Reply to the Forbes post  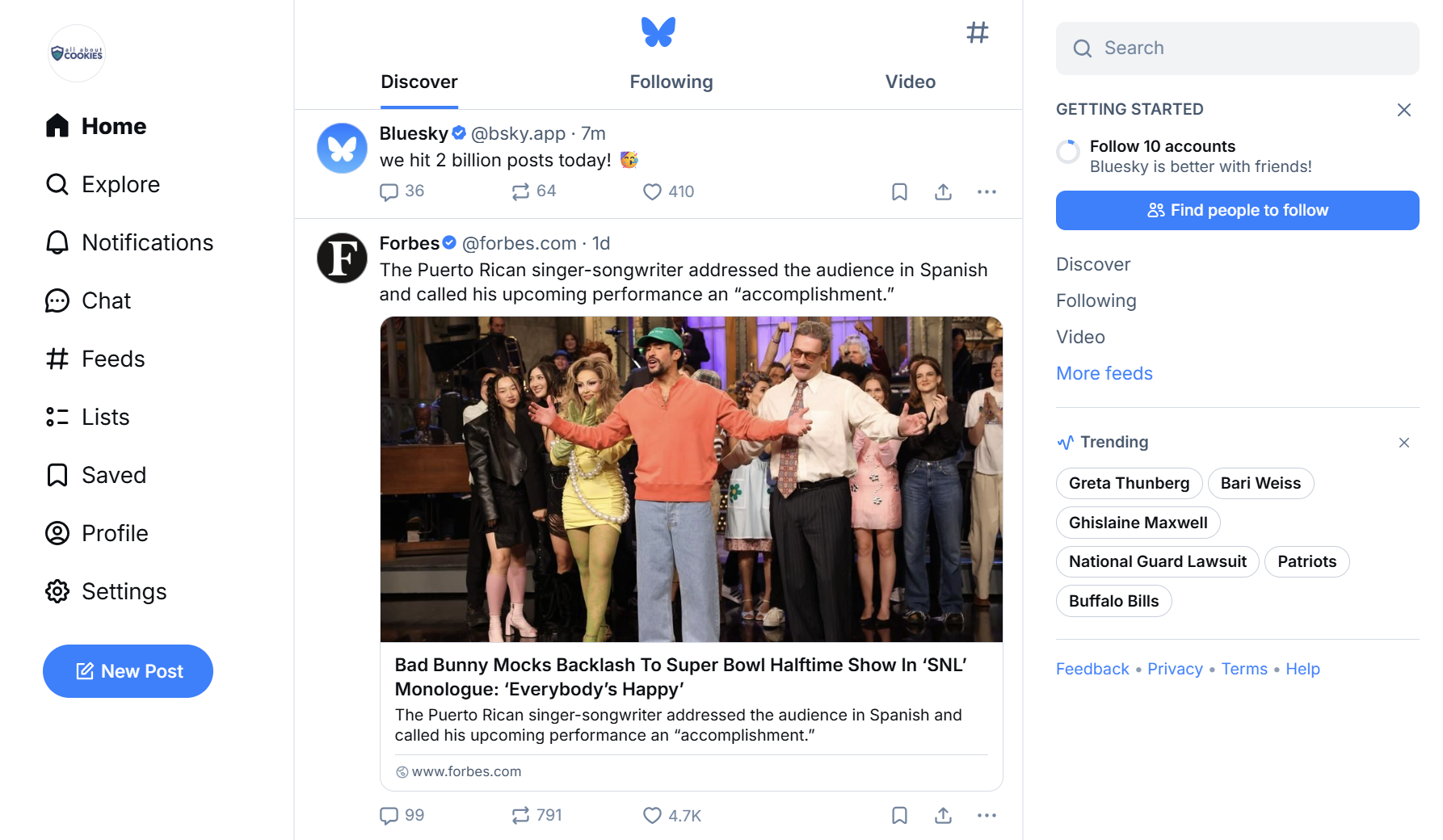(x=389, y=815)
